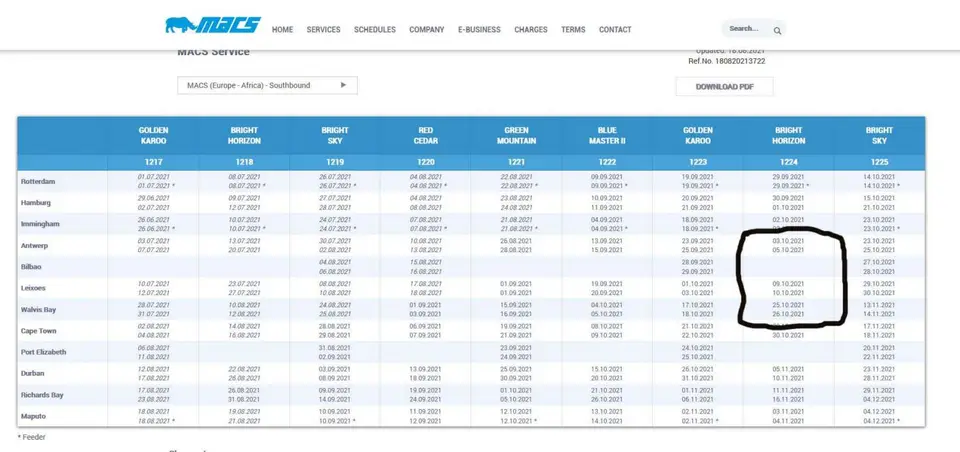The height and width of the screenshot is (452, 960).
Task: Go to the SCHEDULES menu
Action: pos(375,29)
